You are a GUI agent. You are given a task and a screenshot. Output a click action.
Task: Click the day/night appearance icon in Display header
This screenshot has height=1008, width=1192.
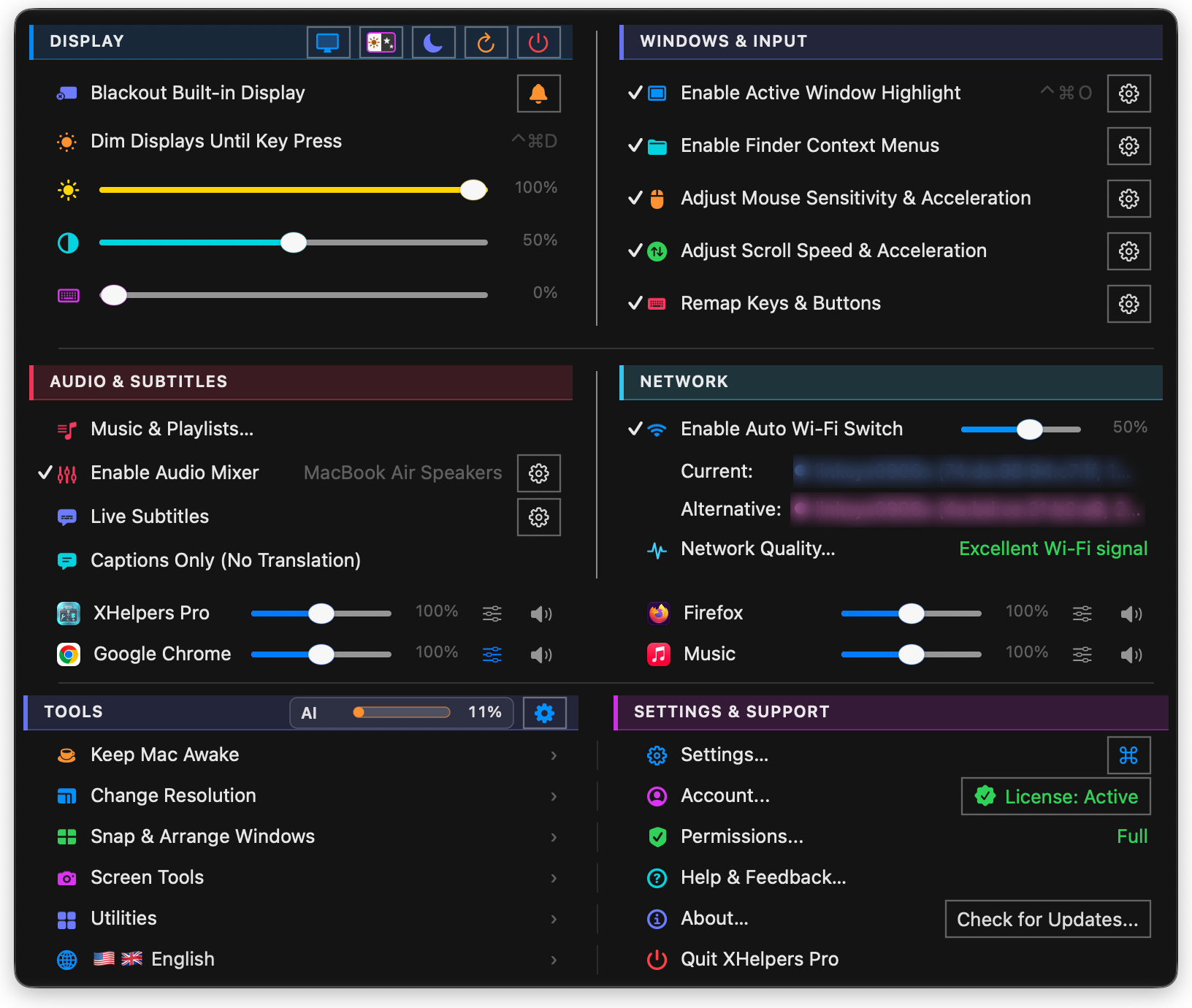point(381,42)
